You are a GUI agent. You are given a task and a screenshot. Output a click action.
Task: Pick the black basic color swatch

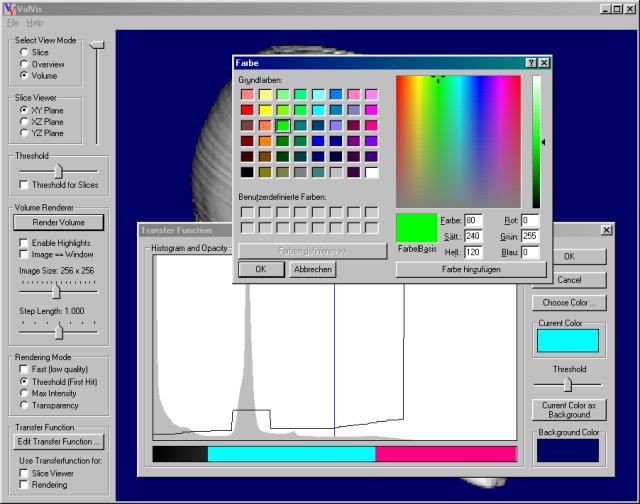[246, 173]
